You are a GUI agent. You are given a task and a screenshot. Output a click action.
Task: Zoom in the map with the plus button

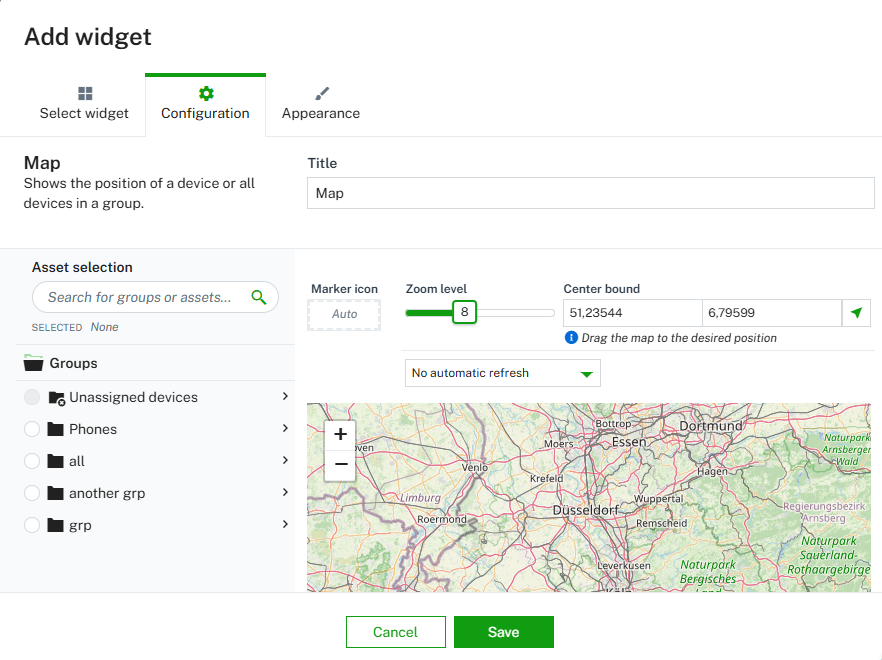point(341,434)
